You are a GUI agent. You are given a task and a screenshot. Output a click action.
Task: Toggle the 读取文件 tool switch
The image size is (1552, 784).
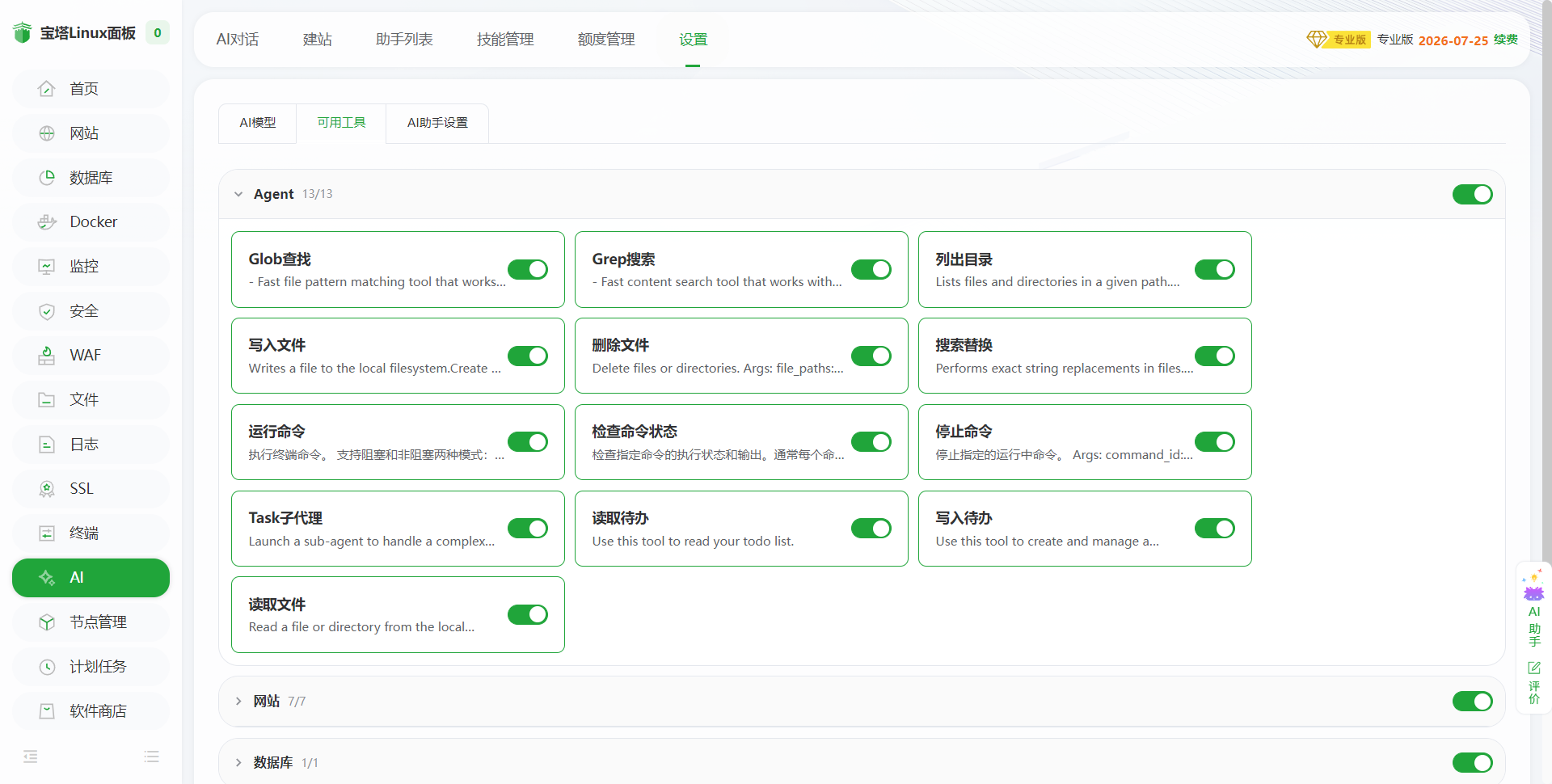click(x=528, y=614)
